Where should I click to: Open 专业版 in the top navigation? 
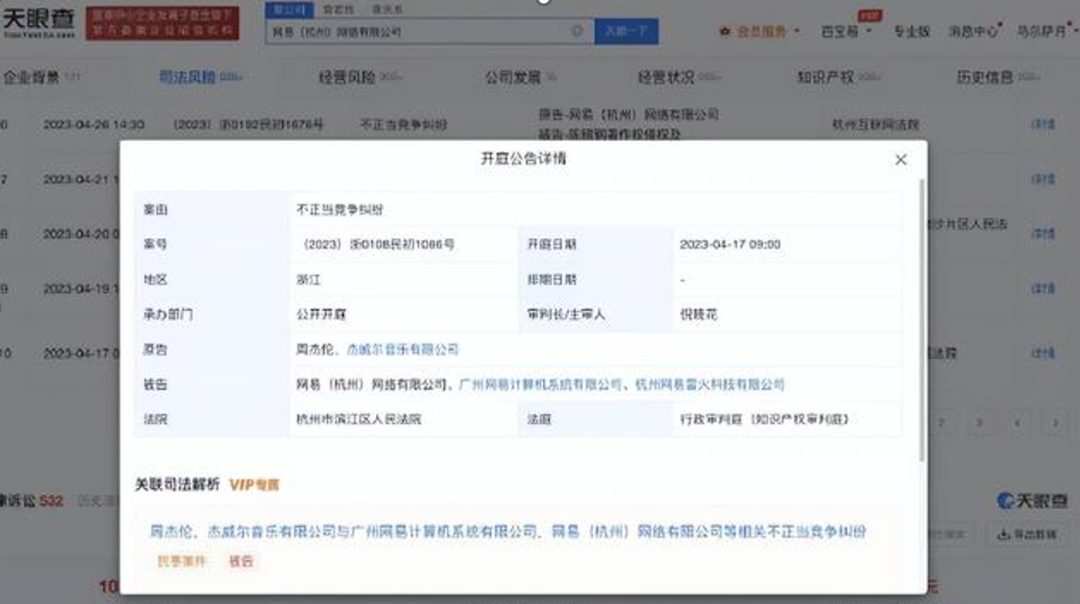pyautogui.click(x=911, y=31)
